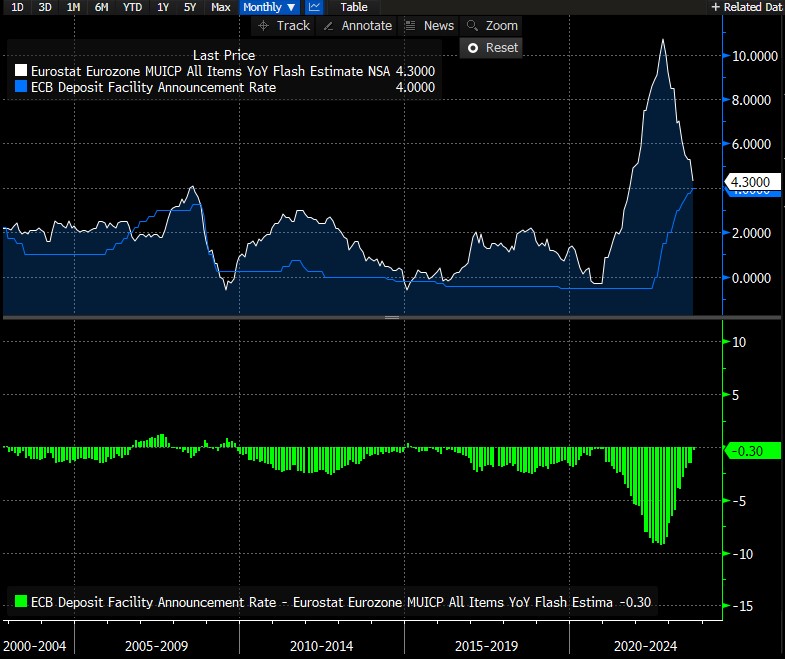Viewport: 785px width, 659px height.
Task: Activate the Track crosshair tool
Action: click(x=284, y=26)
